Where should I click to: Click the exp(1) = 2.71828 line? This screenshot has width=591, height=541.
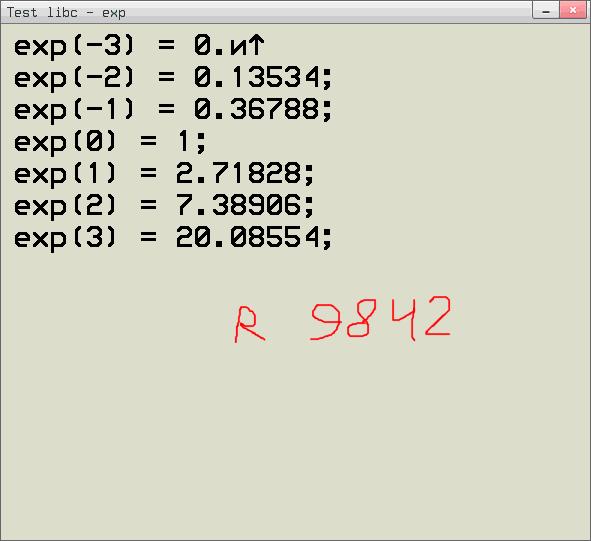coord(164,174)
